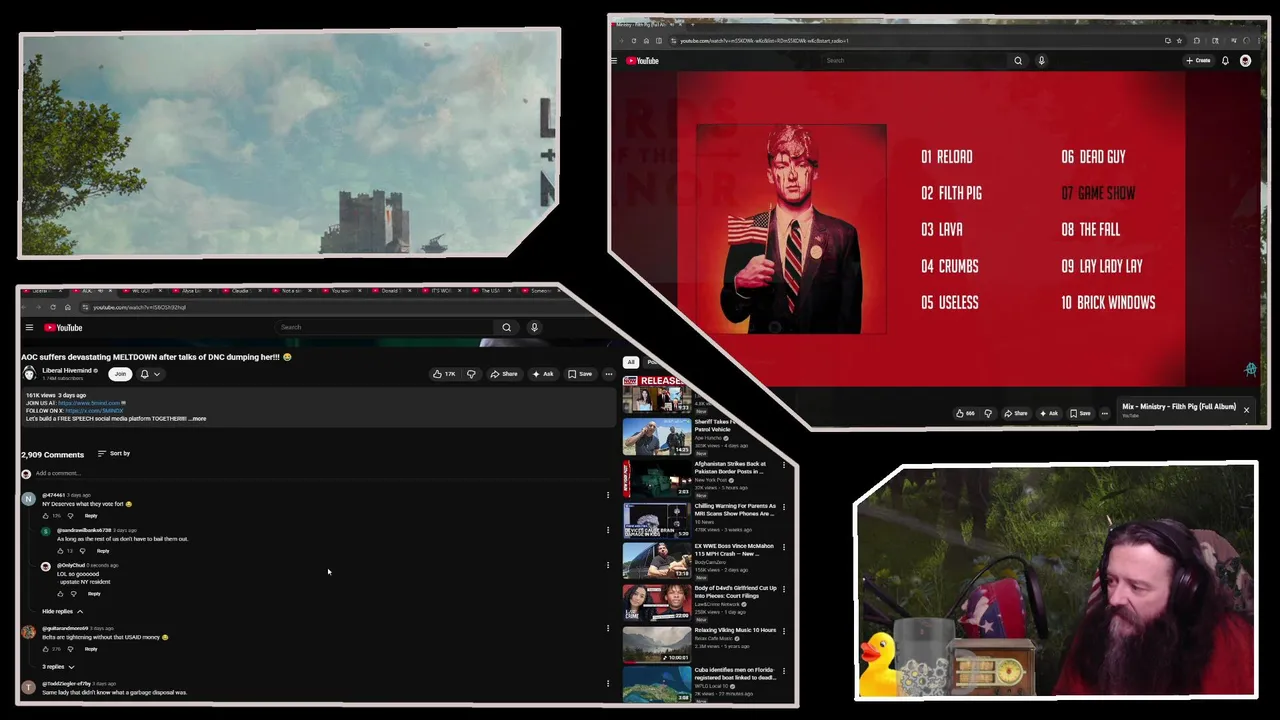Expand the 3 replies thread
Viewport: 1280px width, 720px height.
pyautogui.click(x=58, y=666)
